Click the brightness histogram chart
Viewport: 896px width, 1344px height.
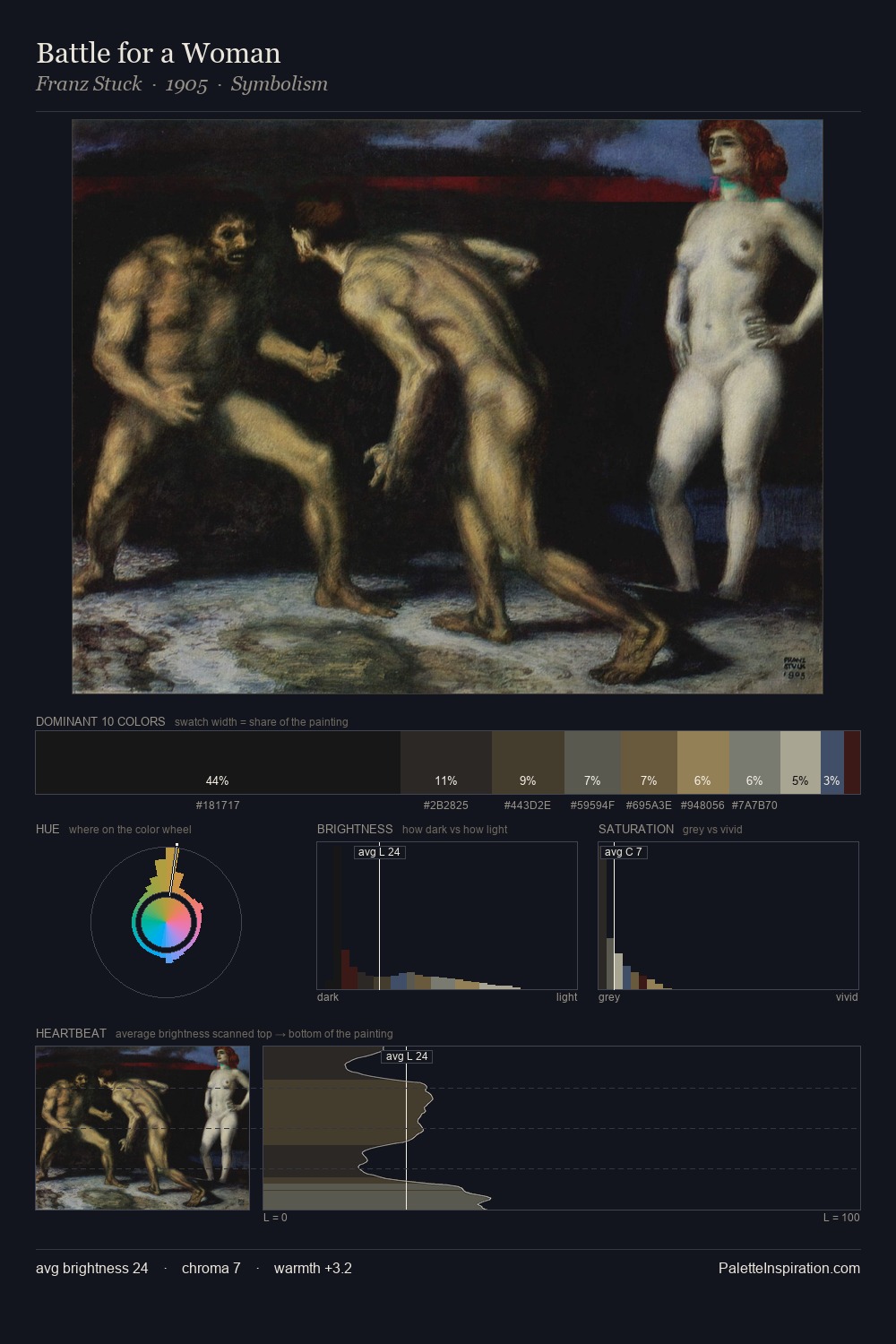coord(447,916)
